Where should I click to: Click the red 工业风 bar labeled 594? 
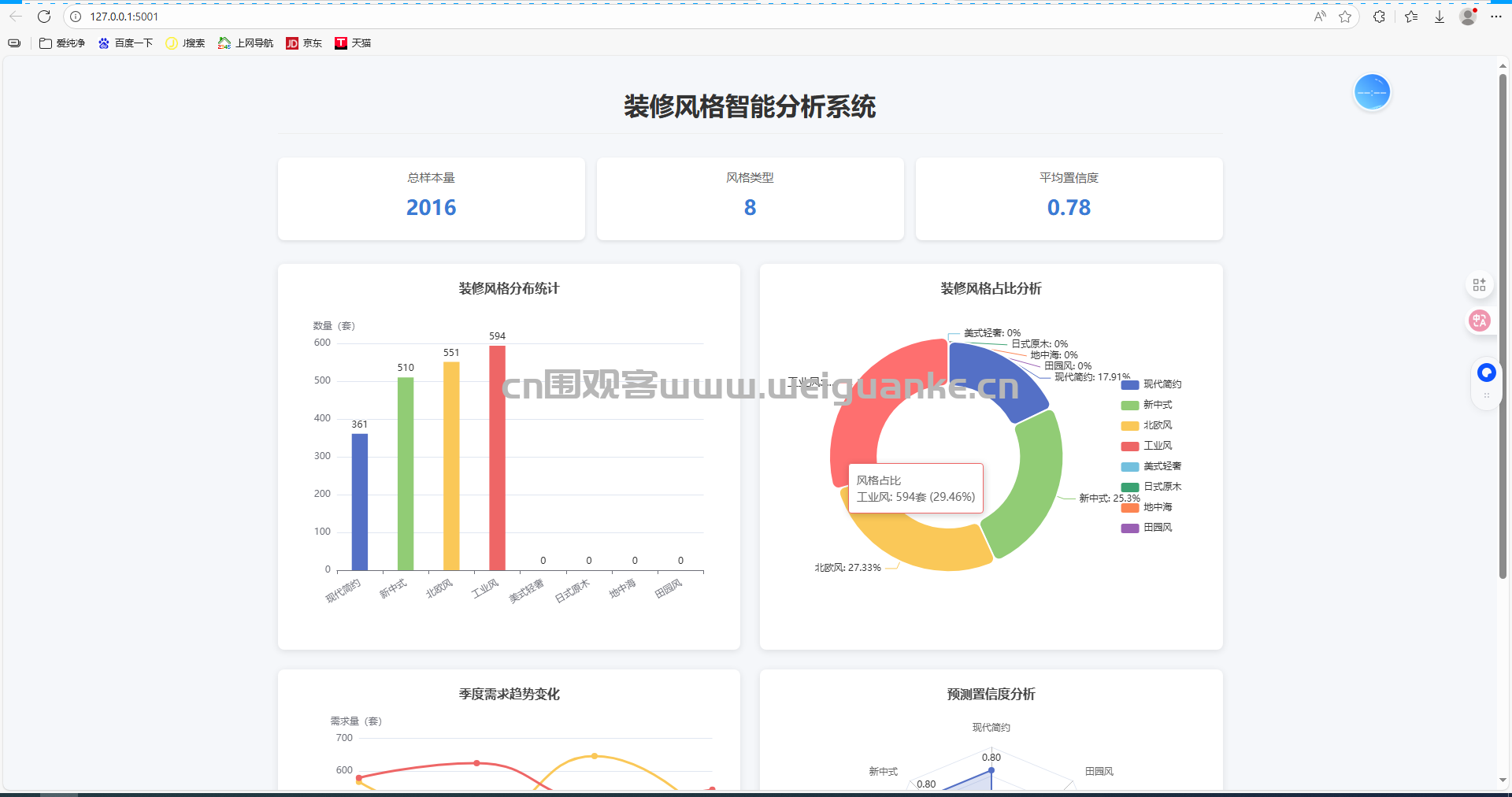[x=497, y=457]
